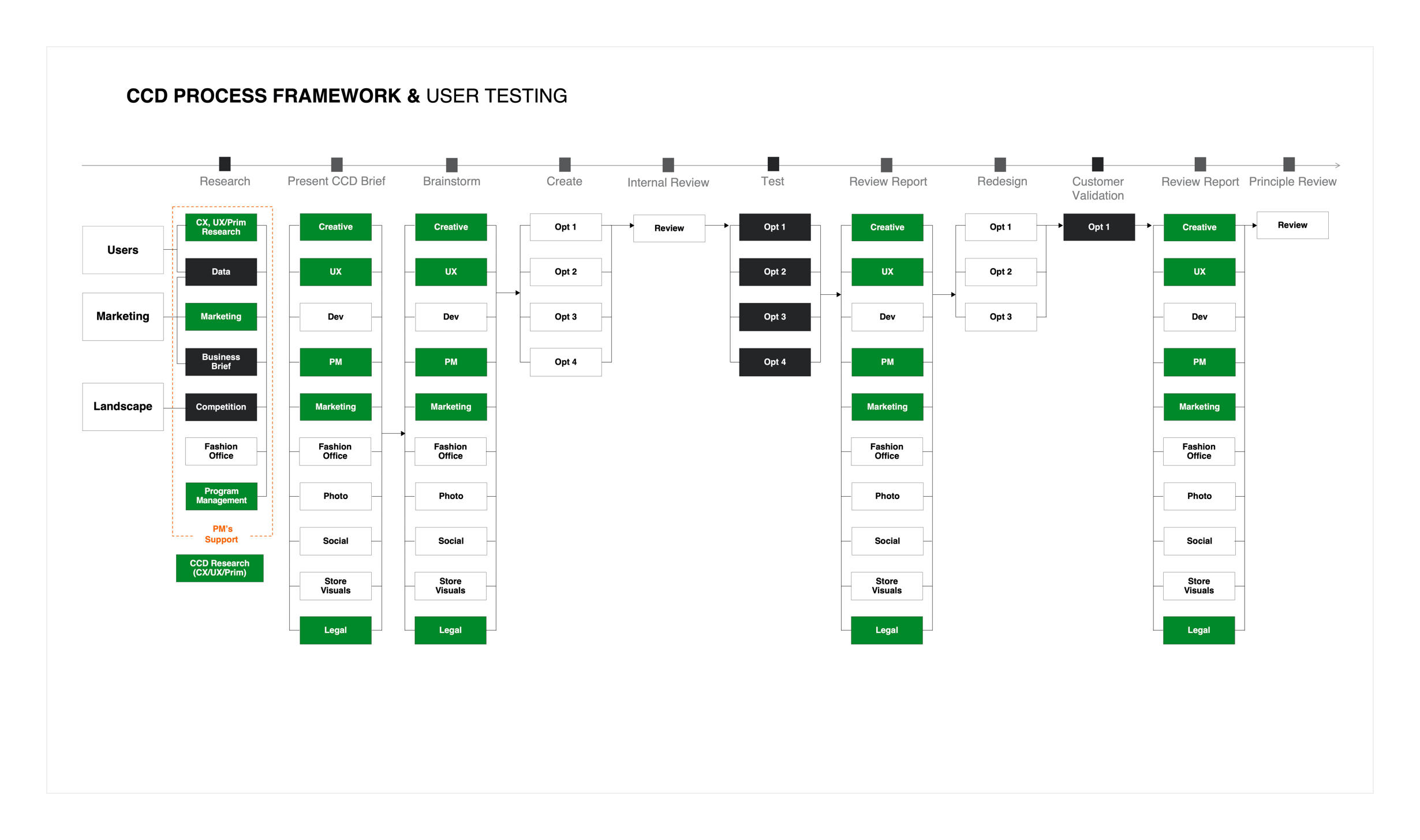Click the Competition box

coord(221,407)
